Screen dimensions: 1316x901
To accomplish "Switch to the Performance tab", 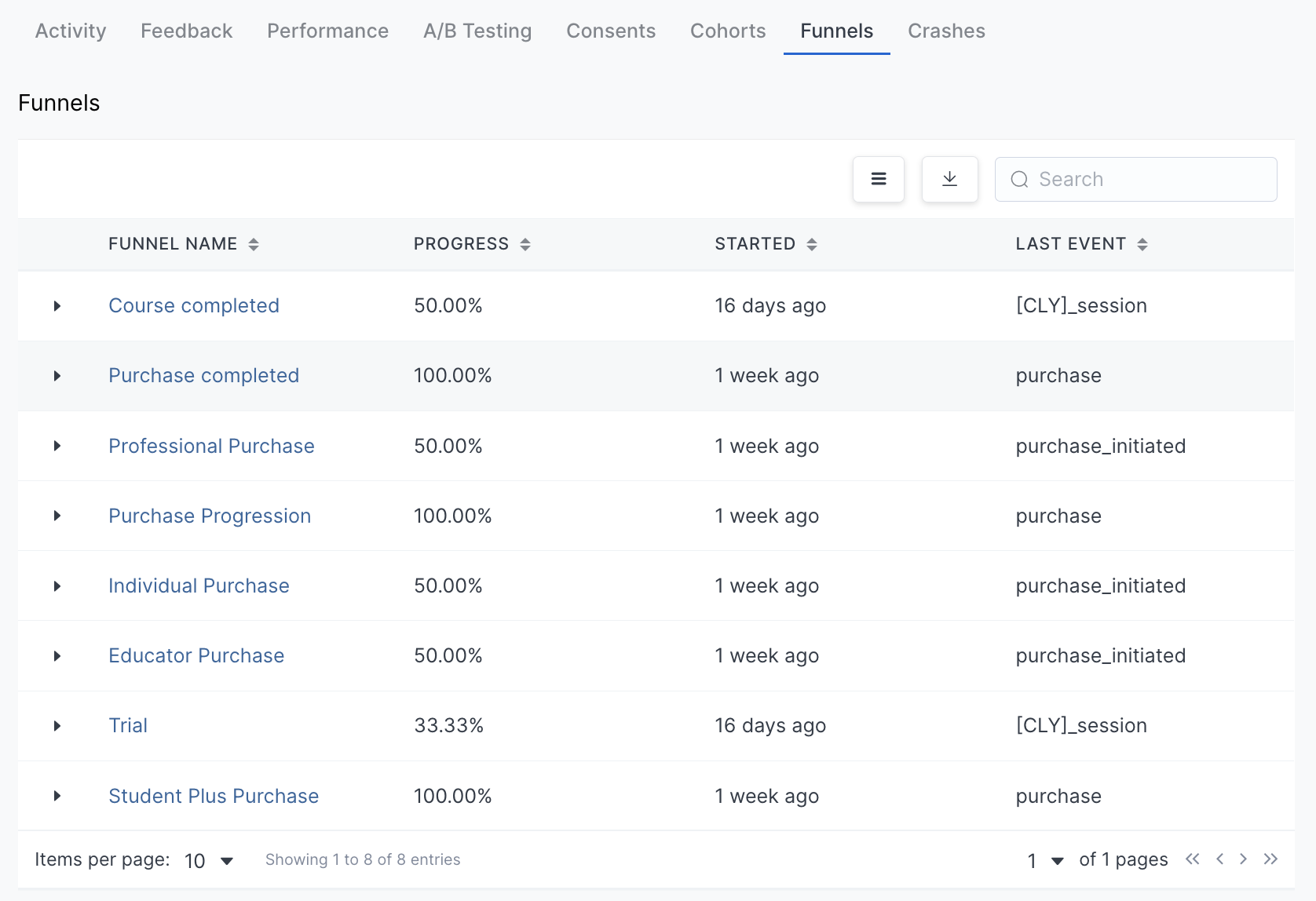I will click(327, 31).
